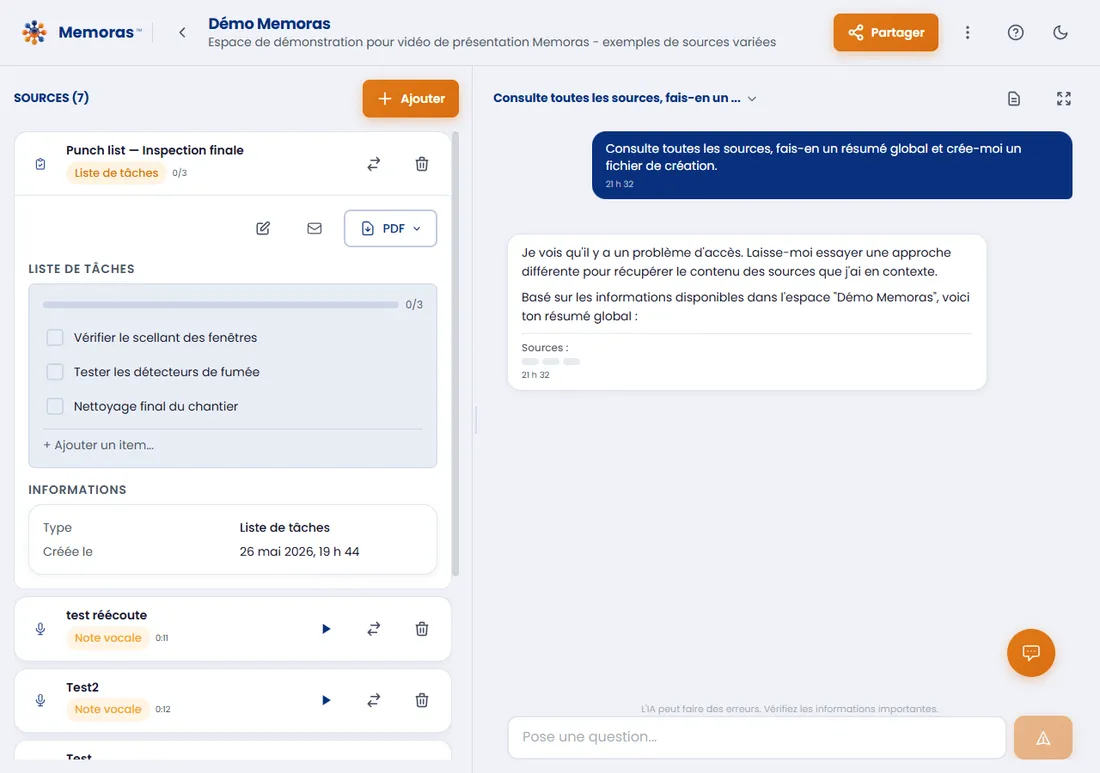Open the help question mark icon
Viewport: 1100px width, 773px height.
tap(1015, 32)
